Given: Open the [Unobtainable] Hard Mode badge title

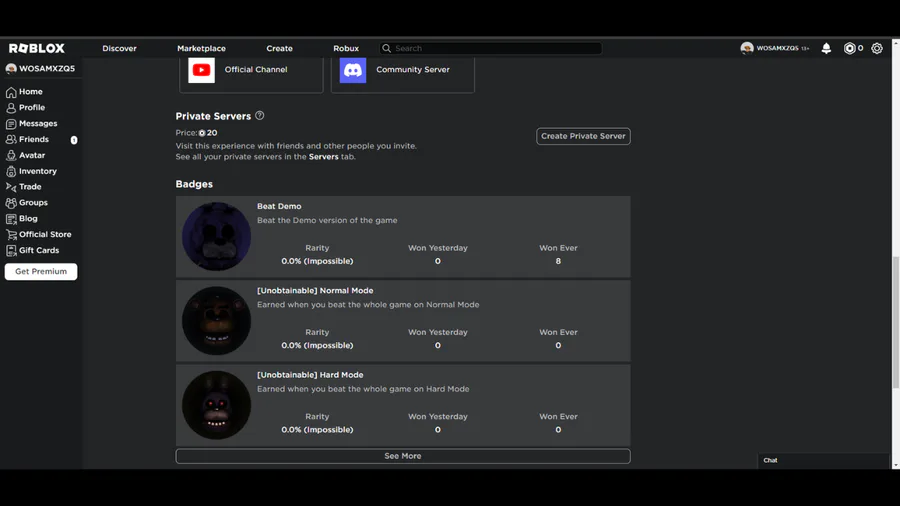Looking at the screenshot, I should 310,375.
